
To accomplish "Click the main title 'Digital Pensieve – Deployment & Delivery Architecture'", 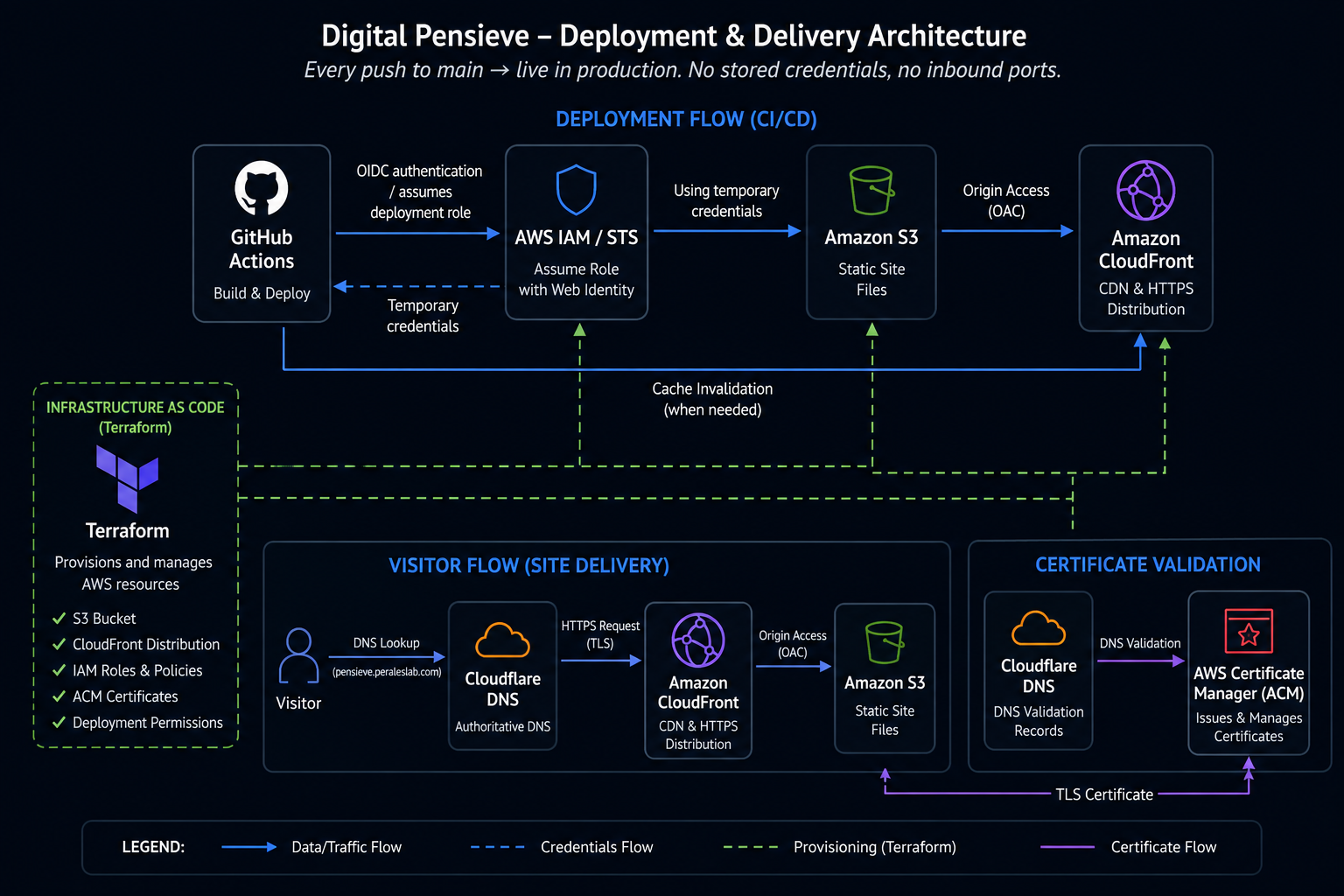I will pyautogui.click(x=674, y=36).
